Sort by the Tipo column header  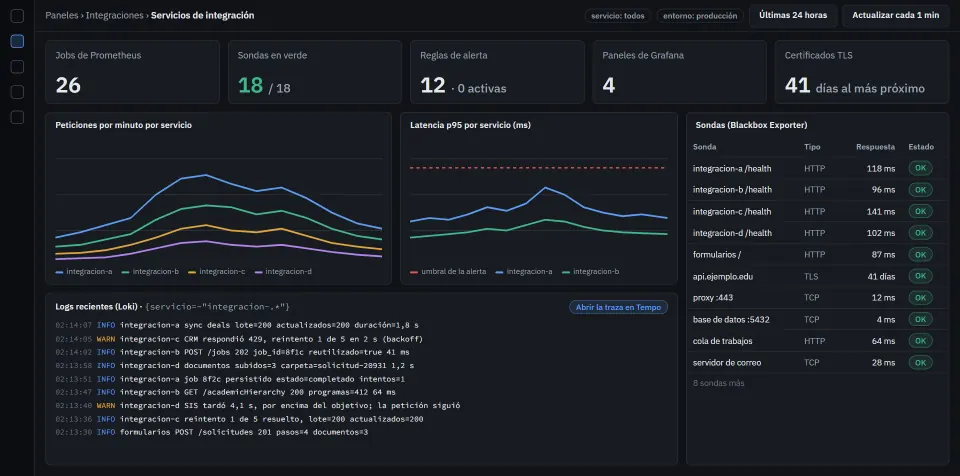pos(812,147)
